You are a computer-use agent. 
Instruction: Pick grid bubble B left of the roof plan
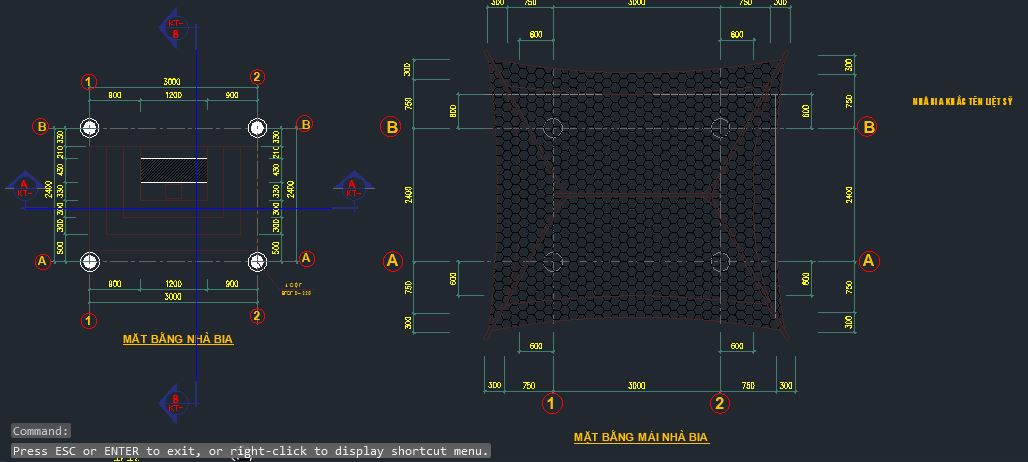click(x=391, y=126)
